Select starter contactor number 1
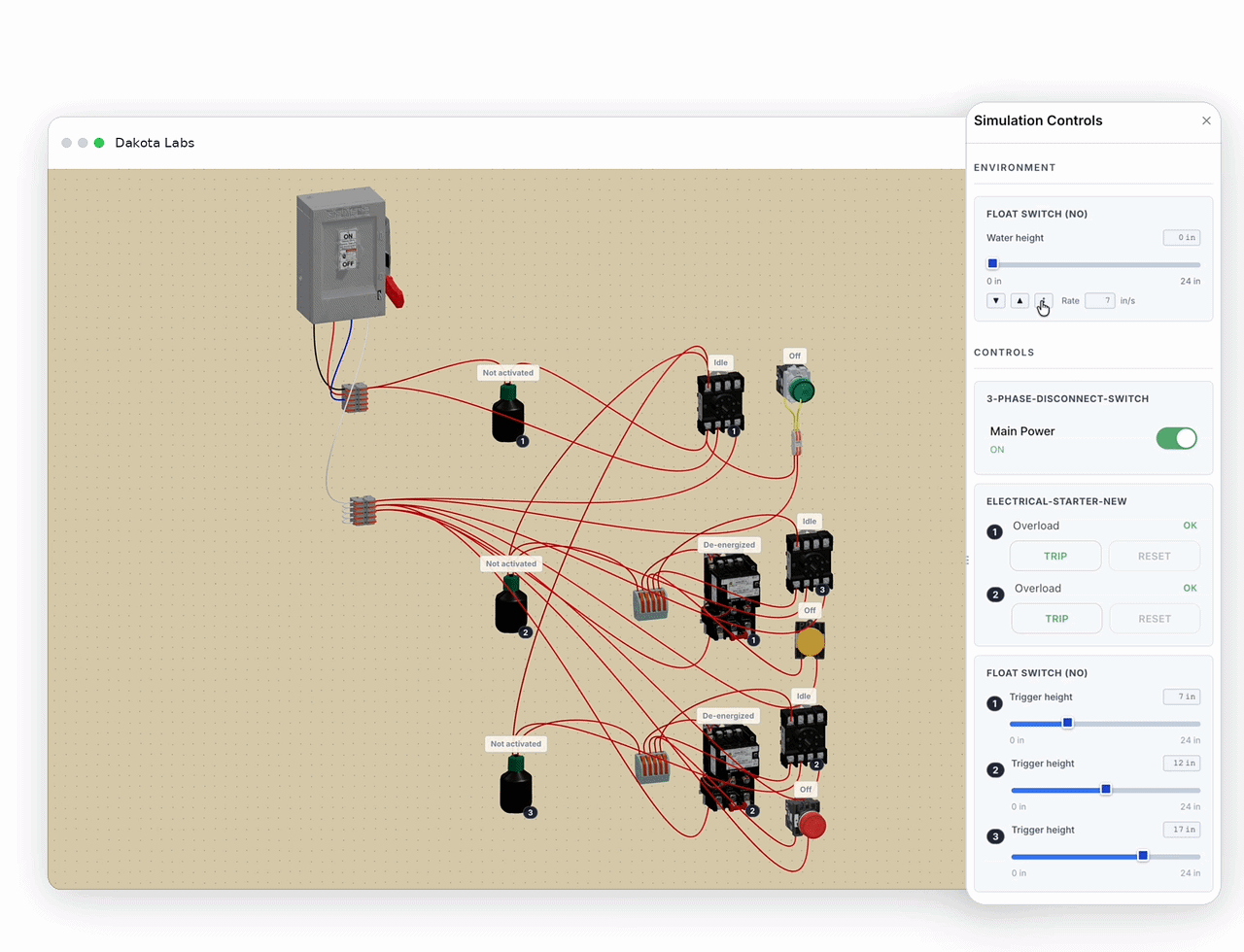1244x952 pixels. (x=731, y=596)
